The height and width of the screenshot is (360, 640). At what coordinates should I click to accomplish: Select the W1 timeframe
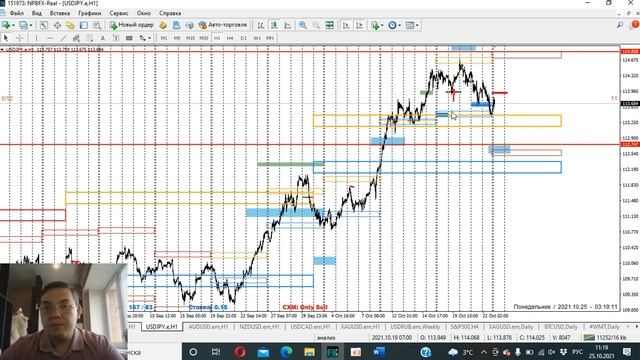[x=257, y=38]
